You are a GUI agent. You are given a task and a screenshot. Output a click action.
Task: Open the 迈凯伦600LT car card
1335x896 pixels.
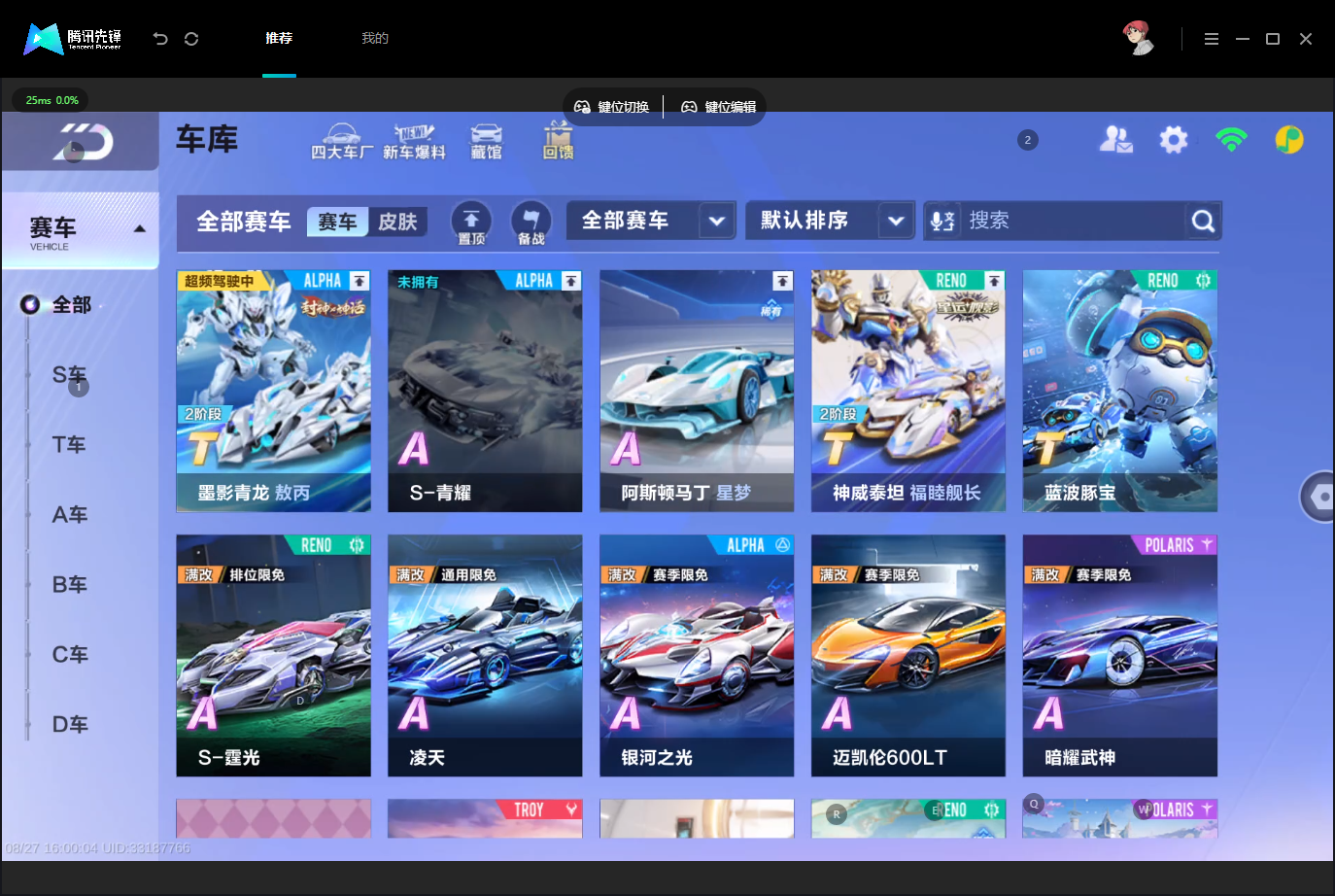click(908, 656)
